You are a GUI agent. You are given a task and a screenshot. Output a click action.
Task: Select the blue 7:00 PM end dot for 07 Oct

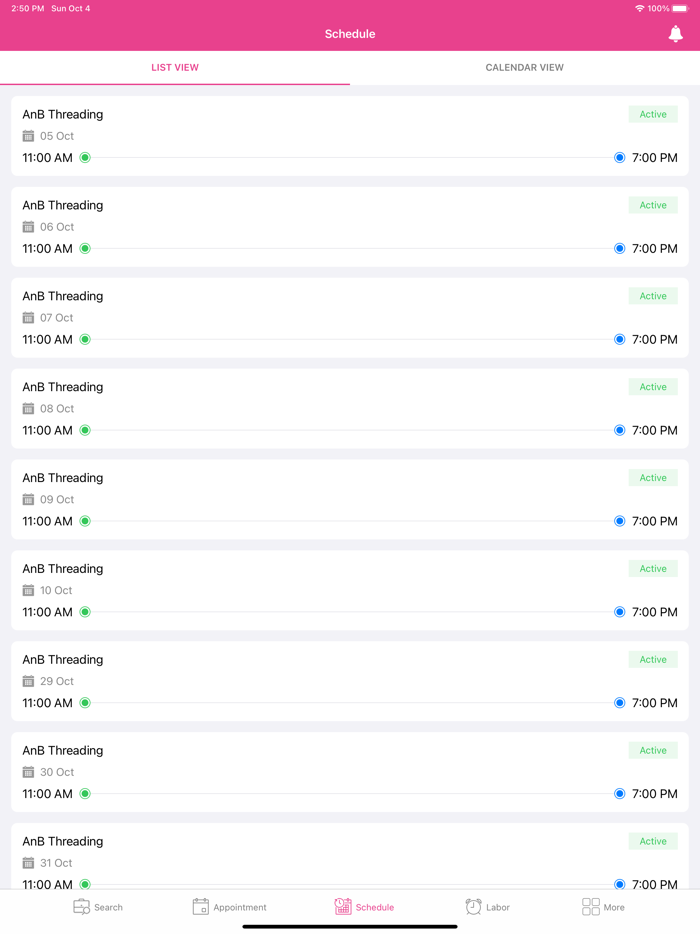click(620, 340)
